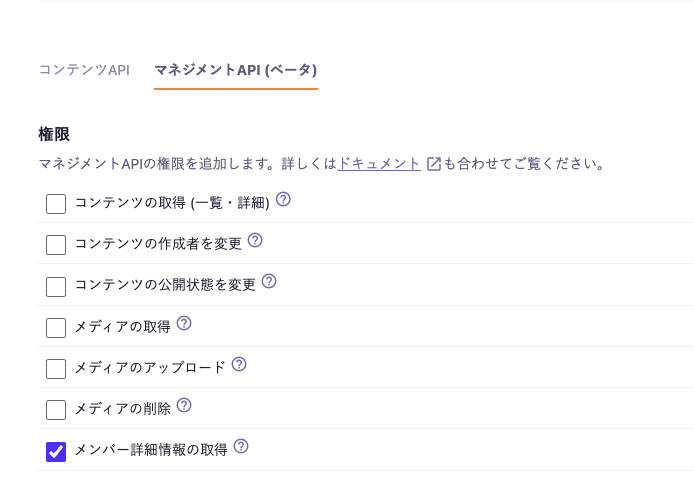Image resolution: width=694 pixels, height=479 pixels.
Task: Click help icon beside メディアの取得
Action: tap(184, 324)
